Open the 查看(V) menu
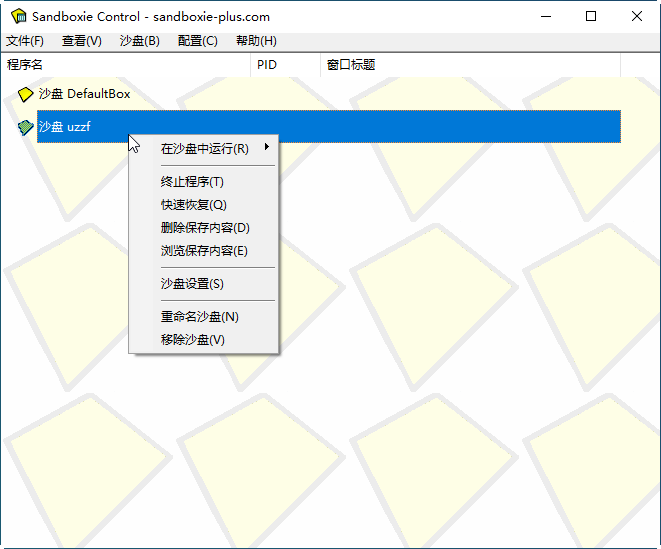This screenshot has width=661, height=549. (x=82, y=41)
